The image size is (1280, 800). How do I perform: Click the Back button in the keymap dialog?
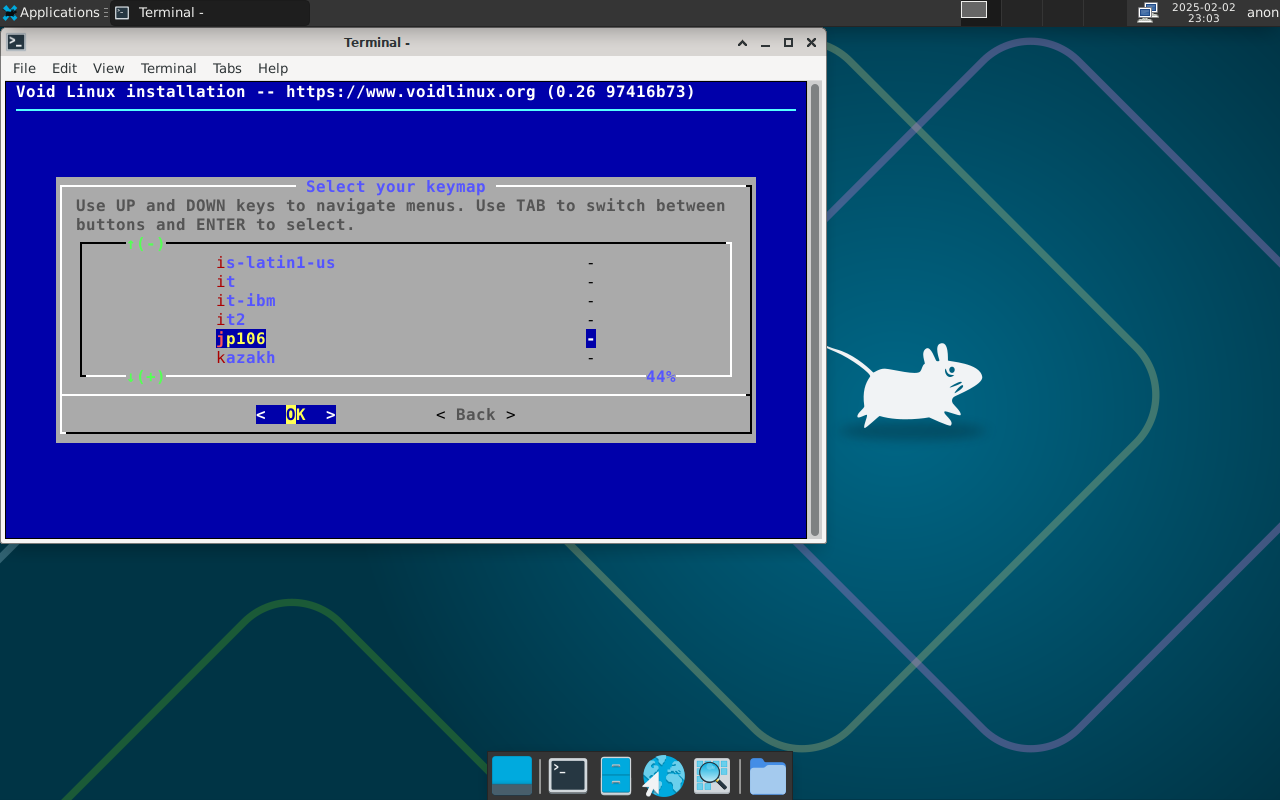click(476, 415)
